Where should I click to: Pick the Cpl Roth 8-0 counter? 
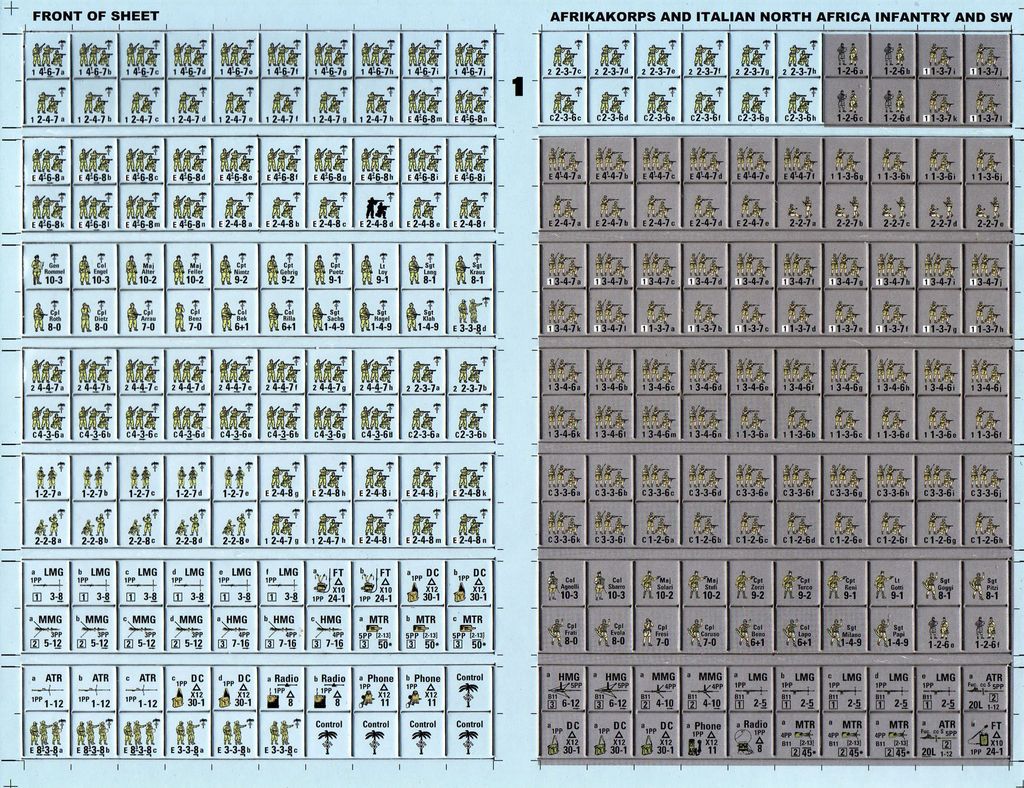point(48,315)
